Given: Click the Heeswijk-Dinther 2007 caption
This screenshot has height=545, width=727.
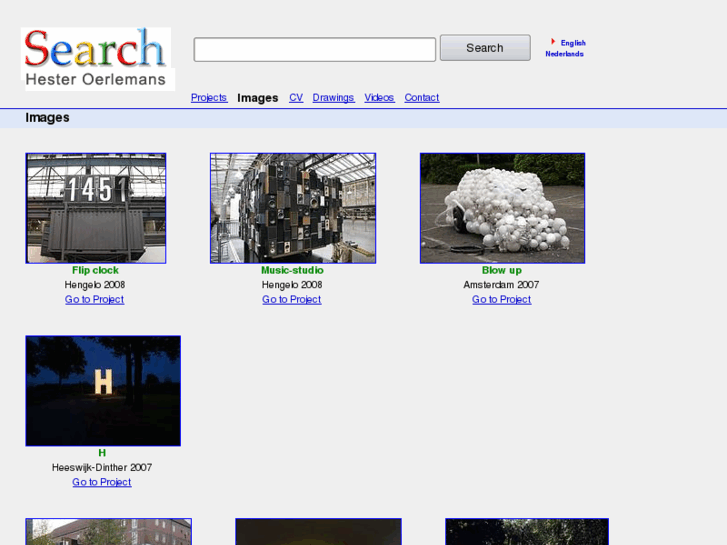Looking at the screenshot, I should point(102,467).
